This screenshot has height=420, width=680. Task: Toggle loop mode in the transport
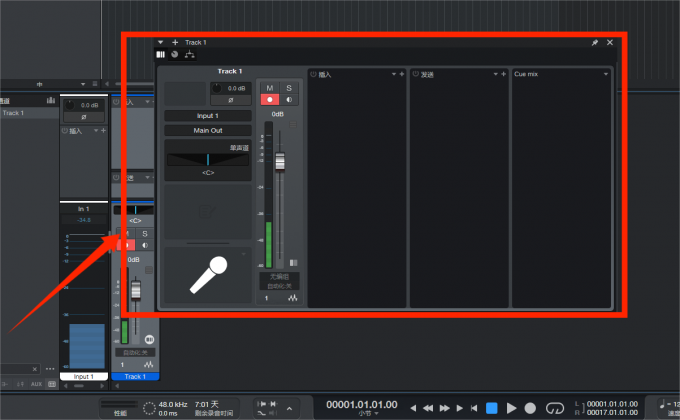pyautogui.click(x=555, y=408)
